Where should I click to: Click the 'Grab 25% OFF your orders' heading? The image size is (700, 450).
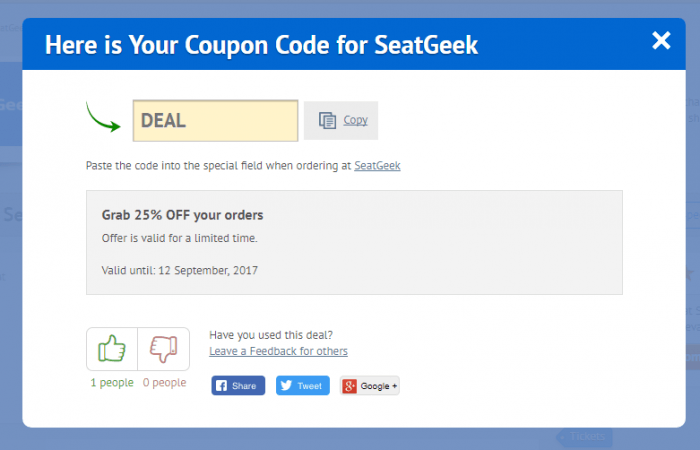pos(183,215)
